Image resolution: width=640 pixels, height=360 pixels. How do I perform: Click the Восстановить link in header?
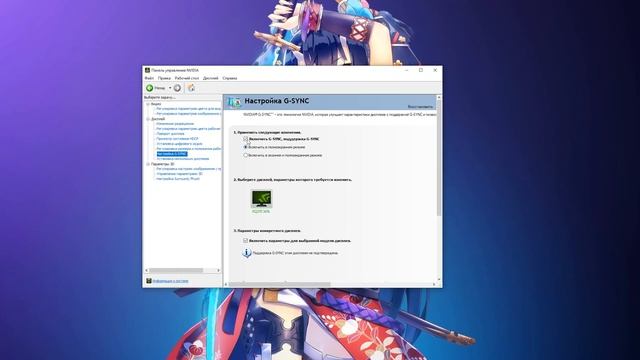420,107
